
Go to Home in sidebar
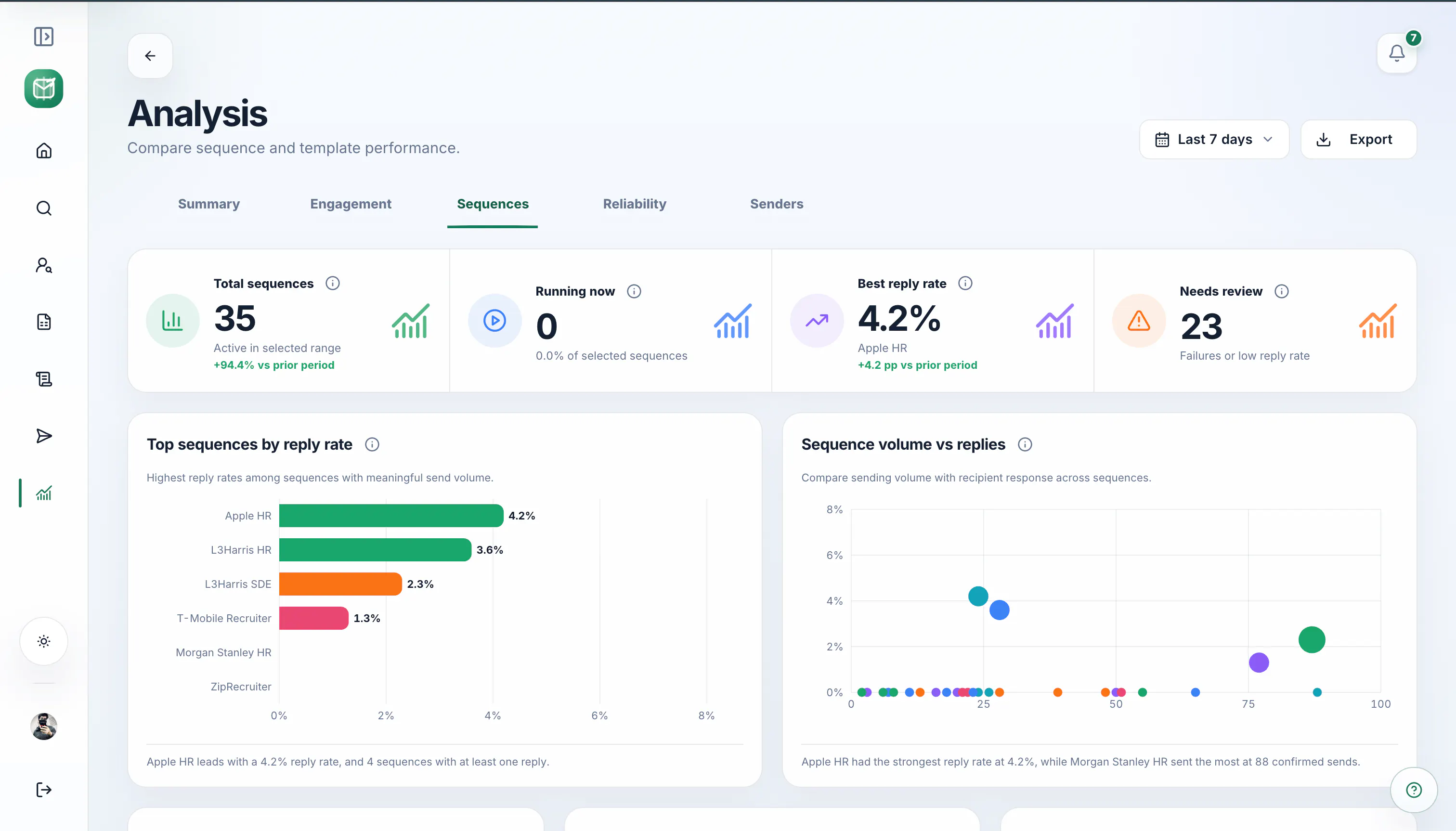click(43, 151)
